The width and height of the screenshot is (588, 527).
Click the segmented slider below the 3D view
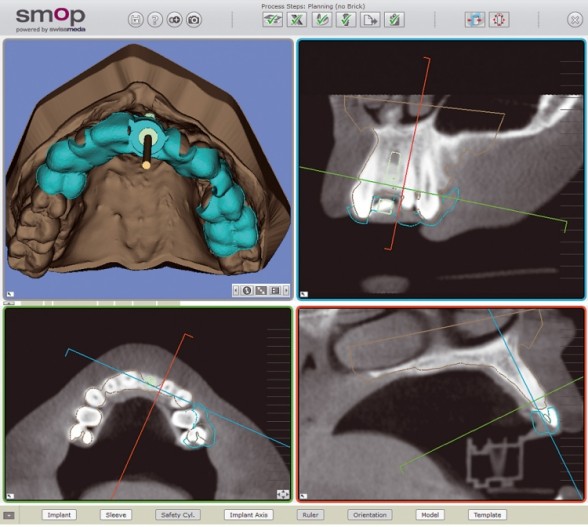coord(92,303)
